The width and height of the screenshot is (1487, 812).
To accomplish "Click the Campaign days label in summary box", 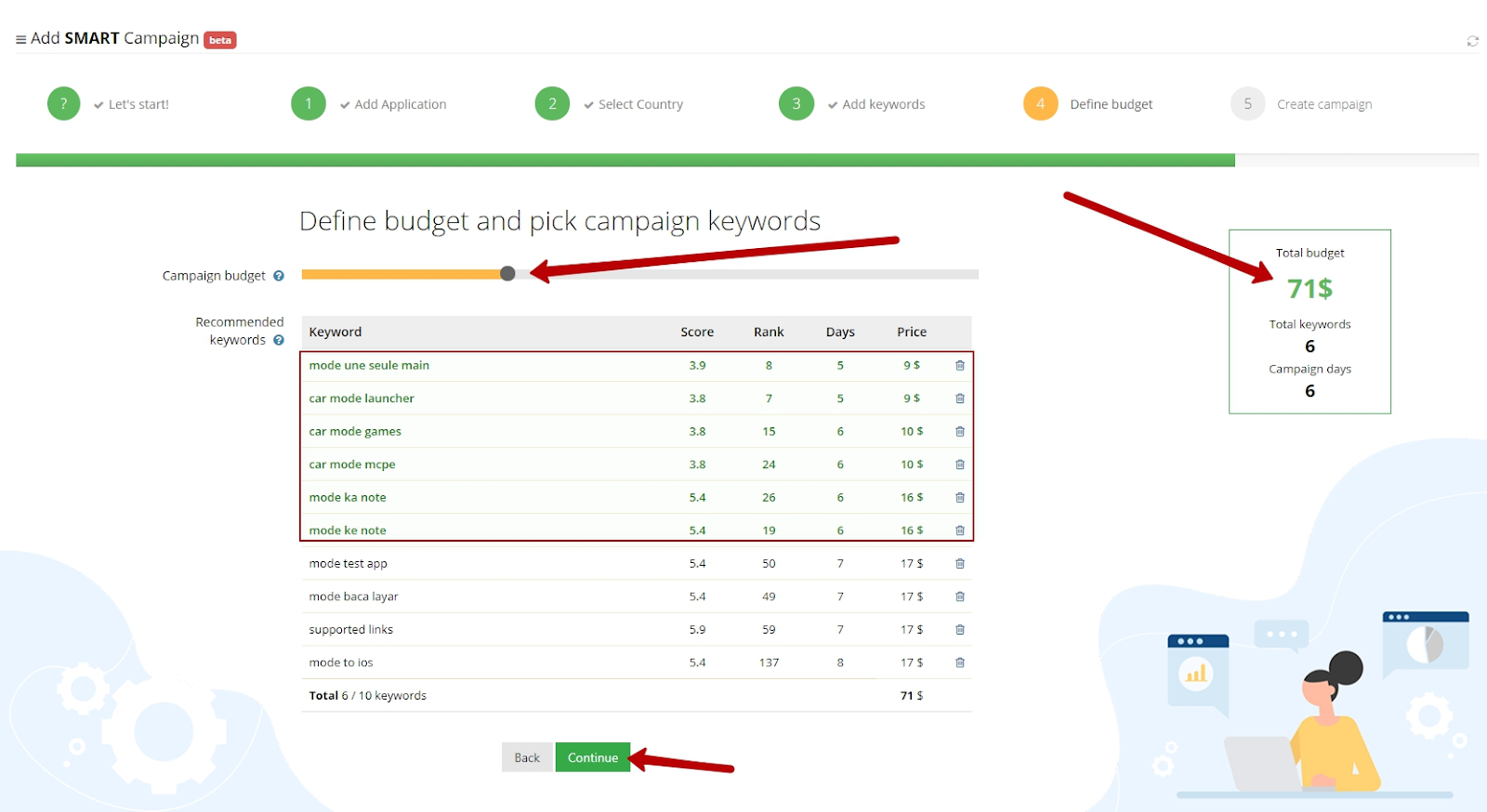I will (1309, 369).
